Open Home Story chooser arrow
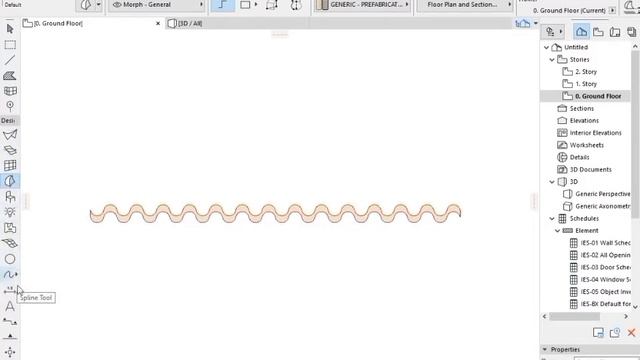The image size is (640, 360). (612, 10)
